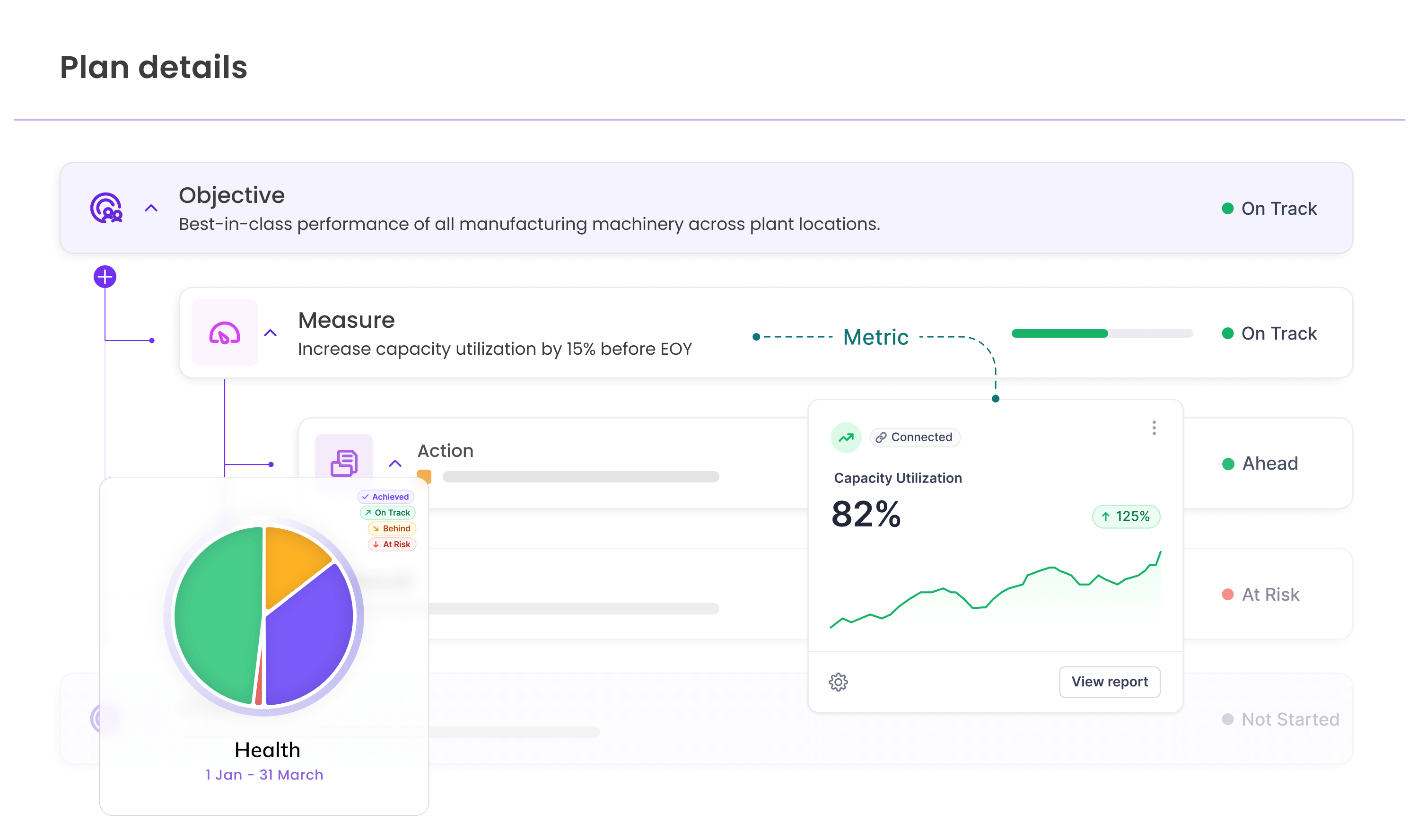Collapse the Action row chevron

pos(395,464)
